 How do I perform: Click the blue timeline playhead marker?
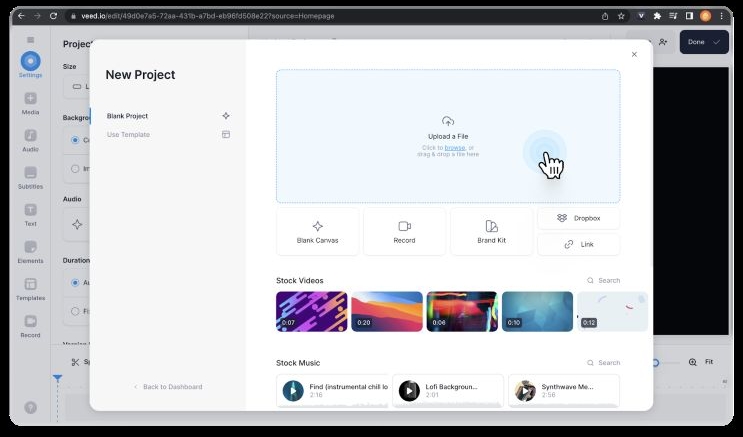click(57, 378)
